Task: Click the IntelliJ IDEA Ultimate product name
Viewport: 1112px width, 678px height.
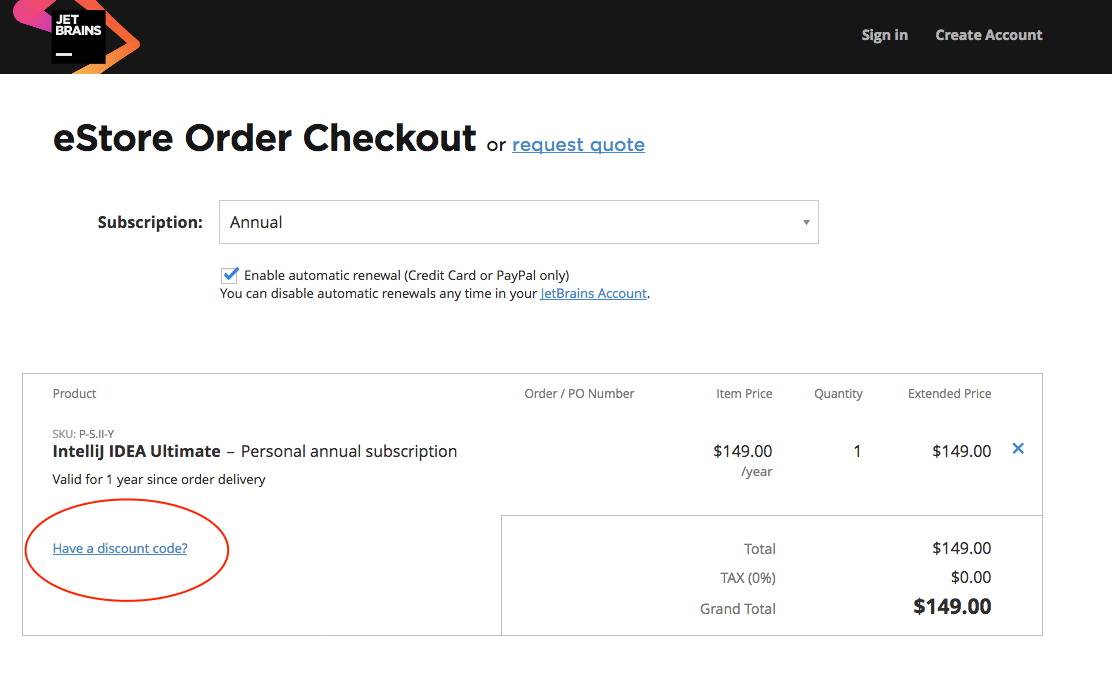Action: point(136,452)
